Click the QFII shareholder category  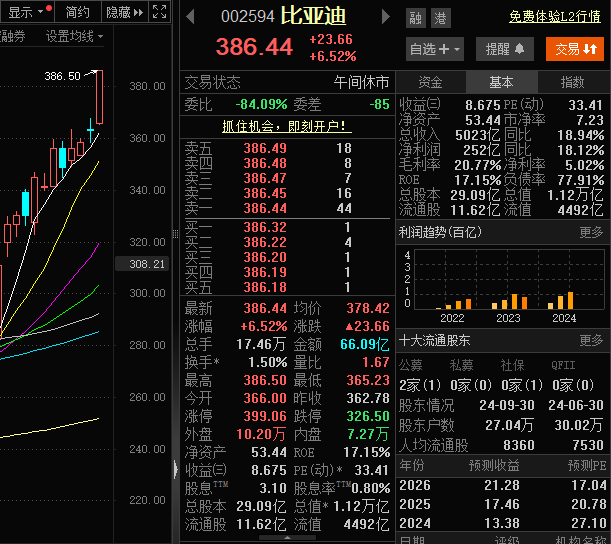[x=563, y=366]
